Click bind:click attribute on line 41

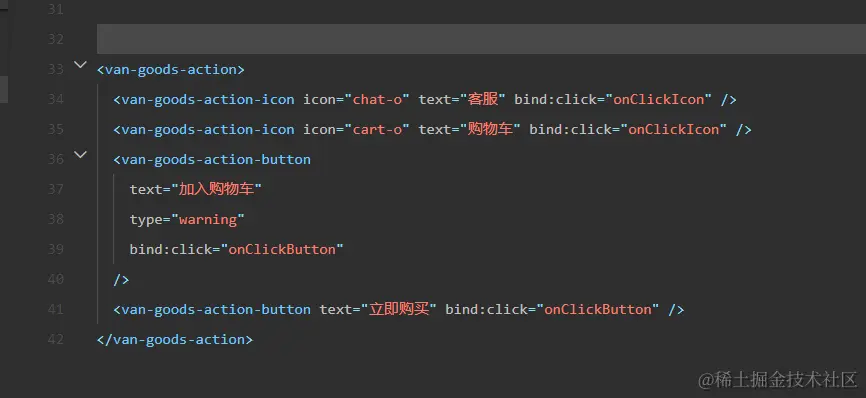[487, 309]
